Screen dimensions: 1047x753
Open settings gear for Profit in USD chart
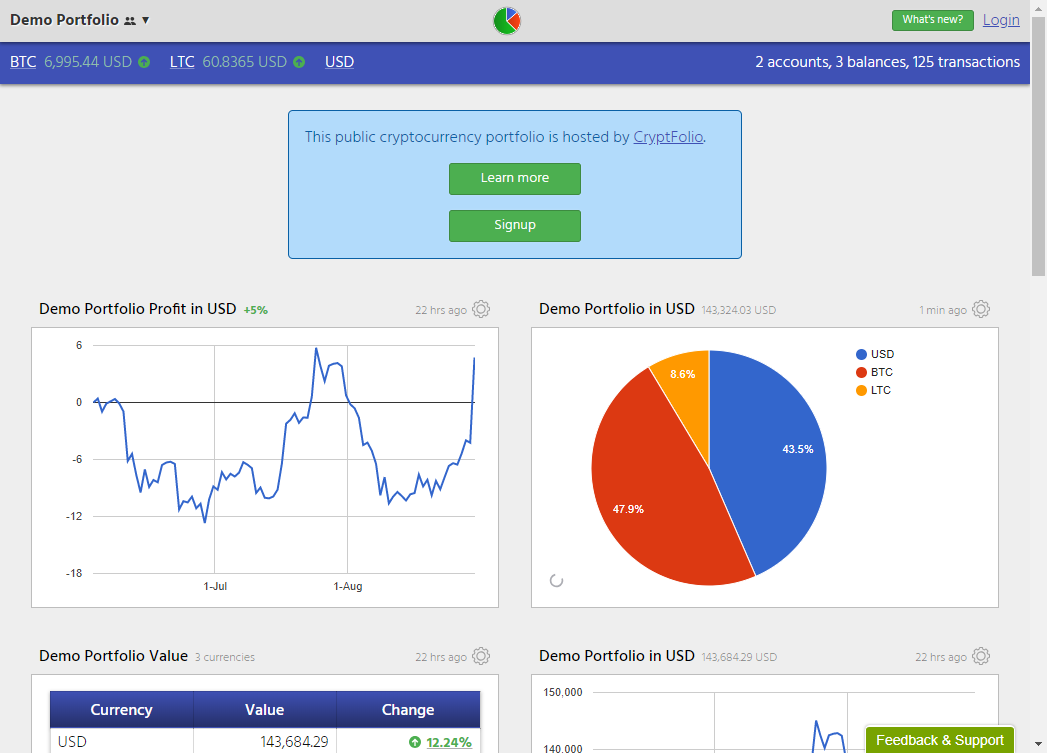(481, 309)
